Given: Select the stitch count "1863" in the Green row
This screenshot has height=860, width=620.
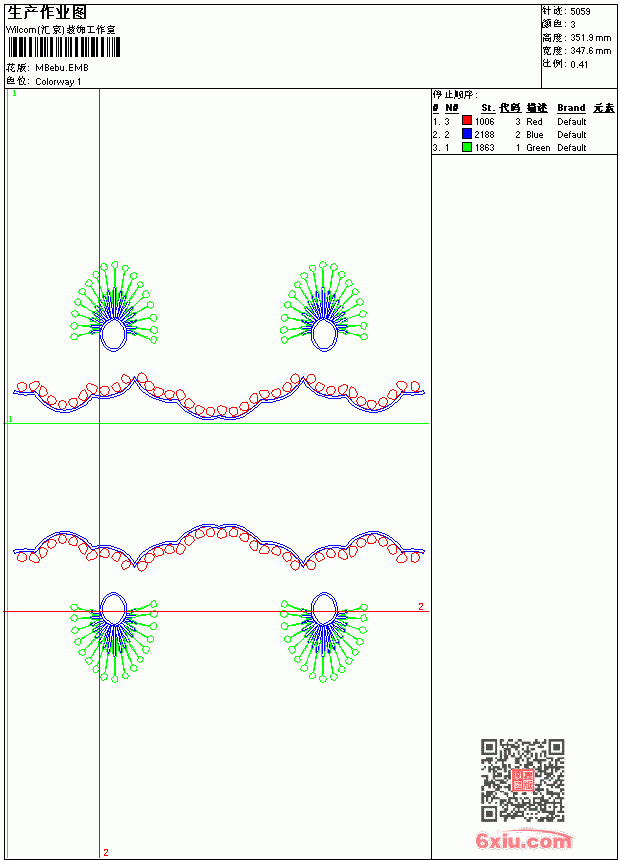Looking at the screenshot, I should [484, 148].
